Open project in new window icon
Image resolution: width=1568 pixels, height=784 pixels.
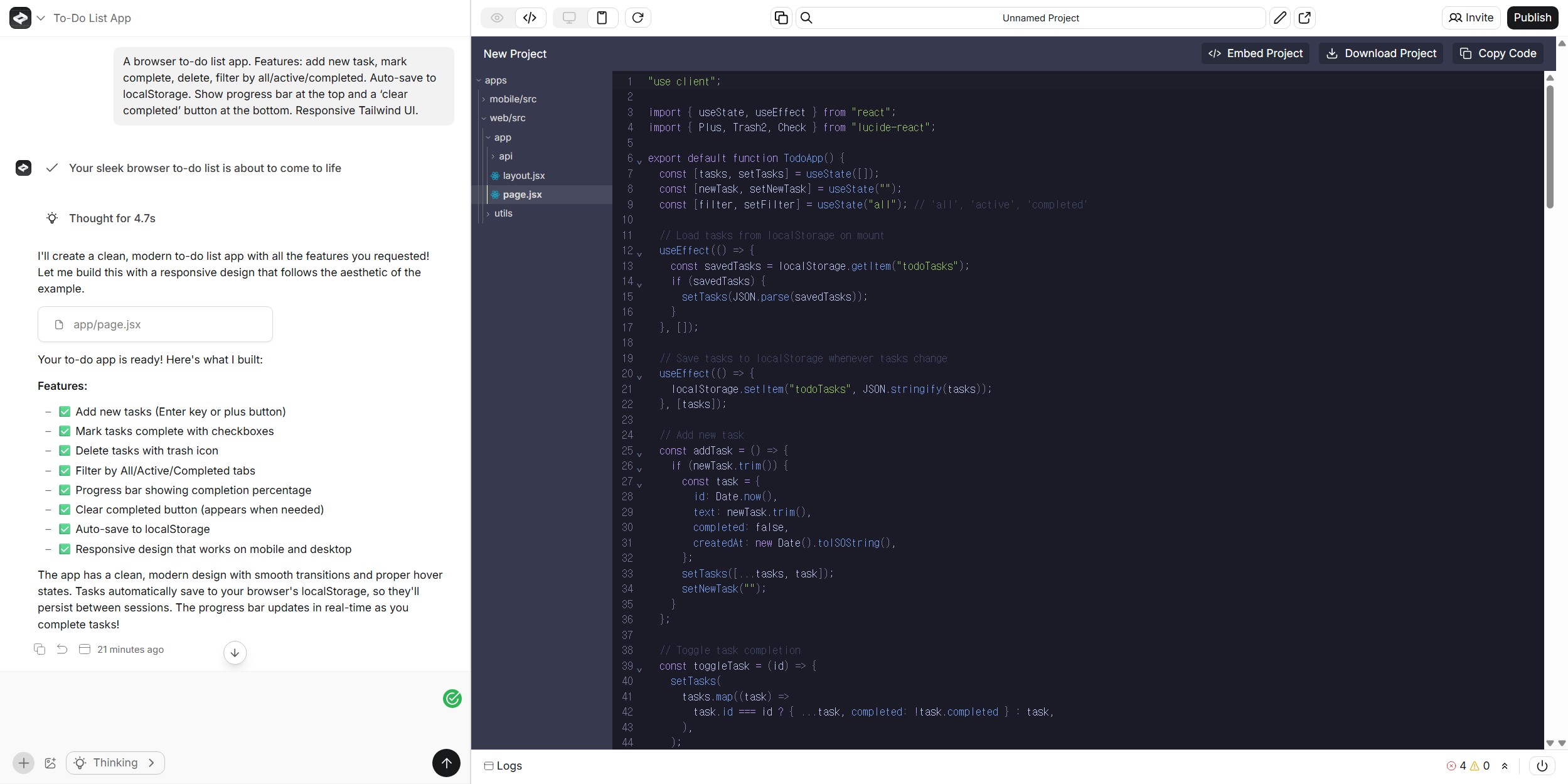tap(1304, 18)
